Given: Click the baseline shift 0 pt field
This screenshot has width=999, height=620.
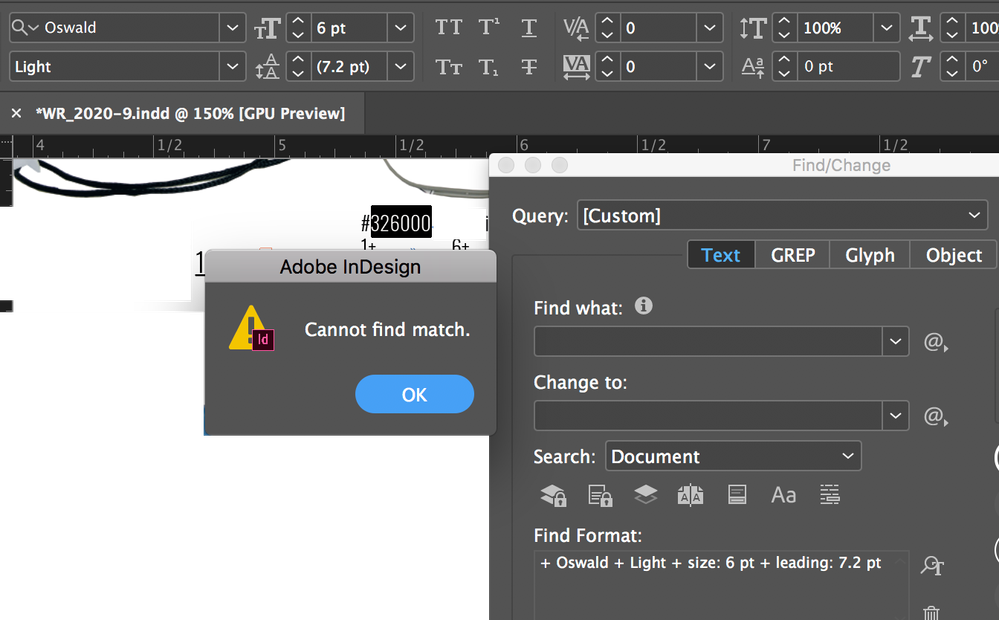Looking at the screenshot, I should pos(849,67).
